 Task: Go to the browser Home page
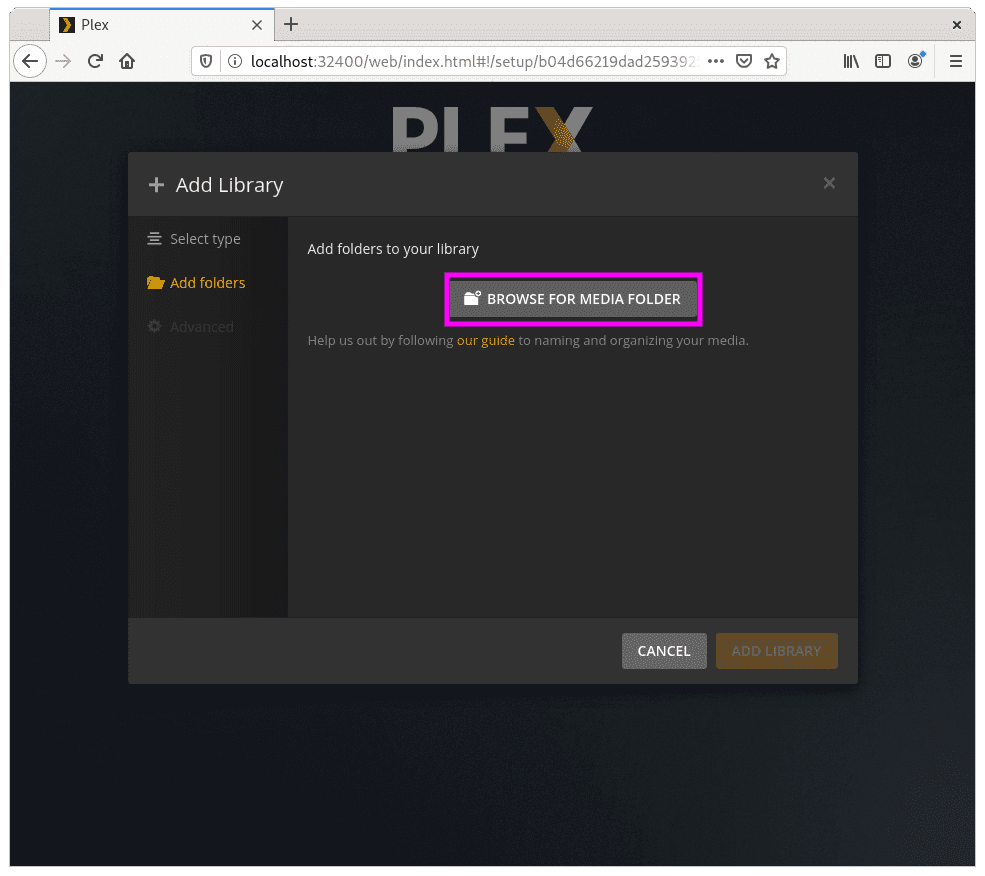[128, 61]
